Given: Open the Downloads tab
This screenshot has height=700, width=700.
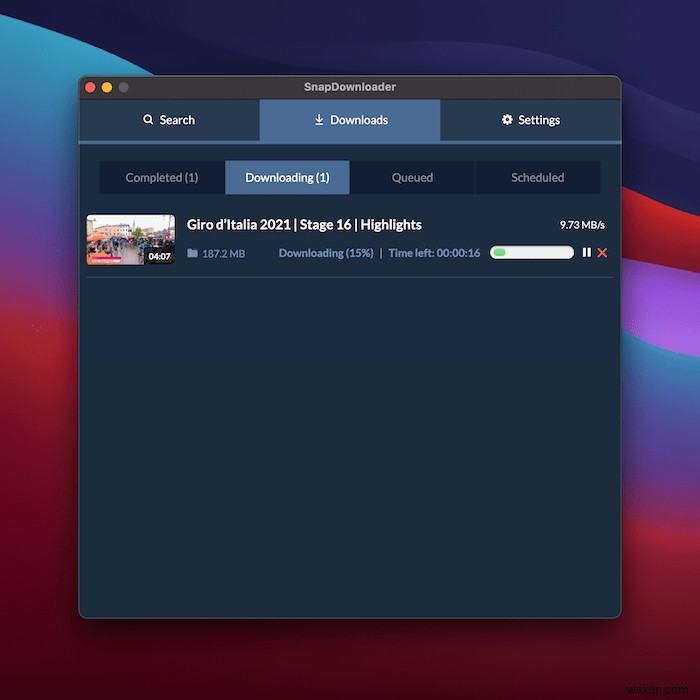Looking at the screenshot, I should click(350, 120).
